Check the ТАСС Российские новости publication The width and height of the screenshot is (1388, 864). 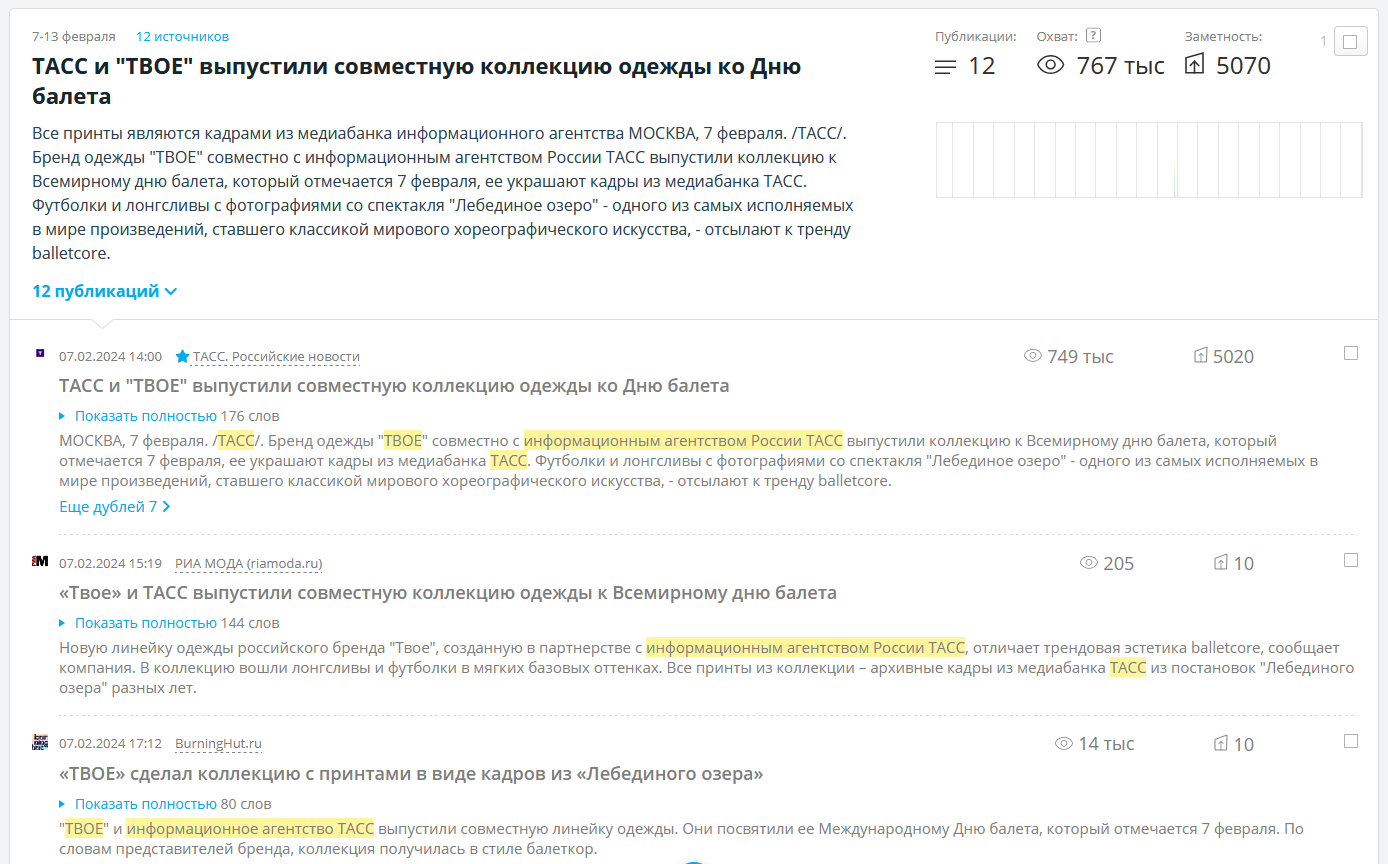click(1351, 353)
